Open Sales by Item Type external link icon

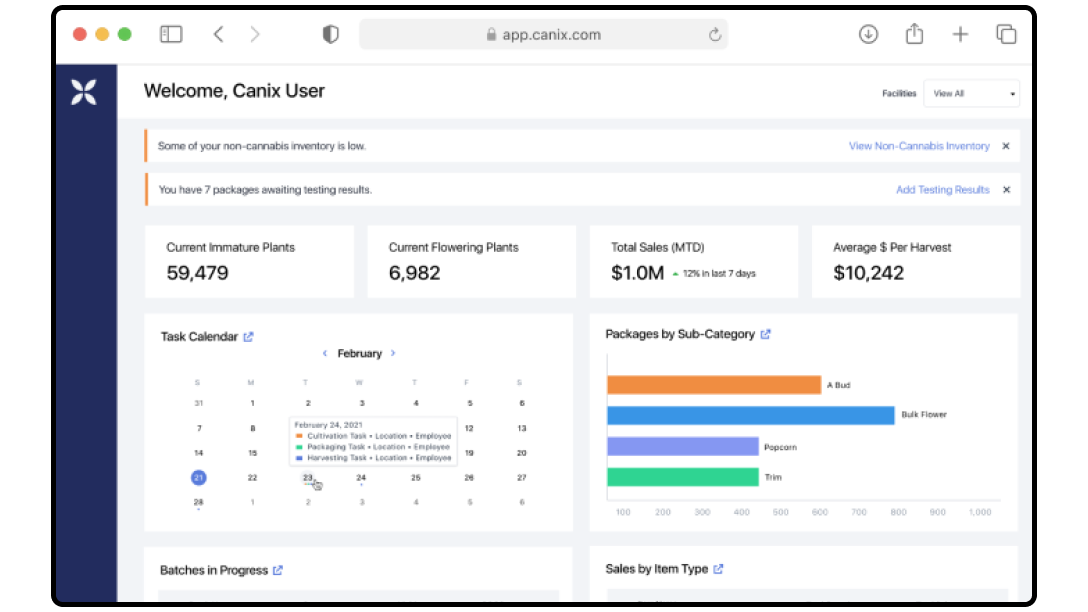(x=718, y=569)
